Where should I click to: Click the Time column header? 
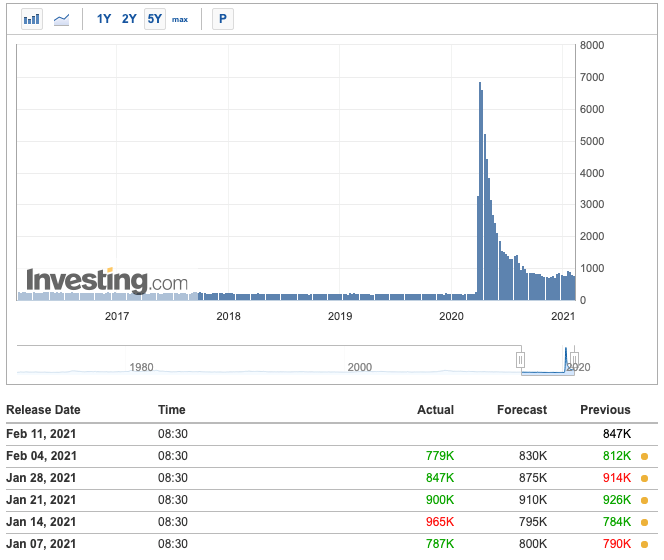point(172,410)
